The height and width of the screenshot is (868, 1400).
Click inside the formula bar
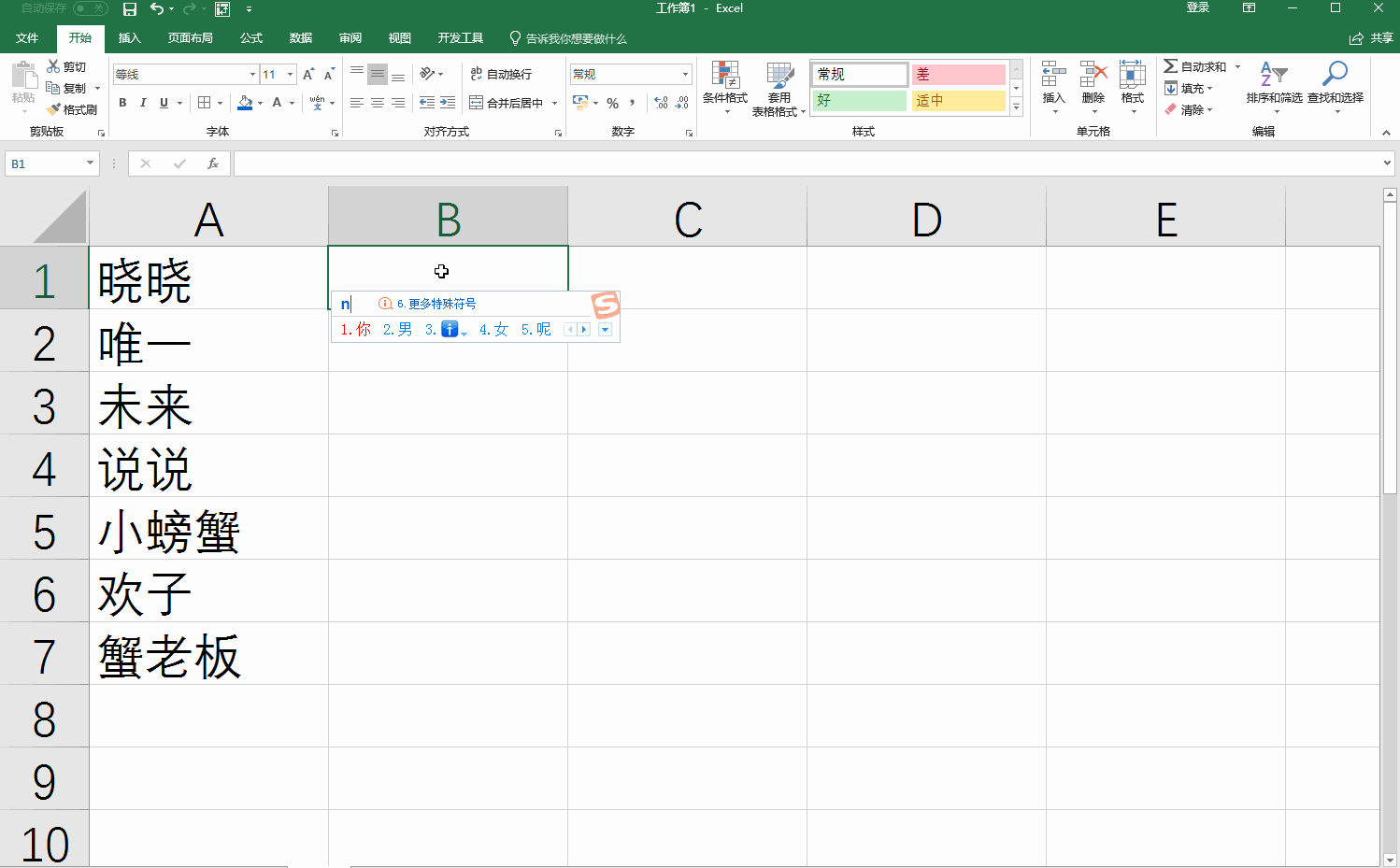click(x=807, y=164)
